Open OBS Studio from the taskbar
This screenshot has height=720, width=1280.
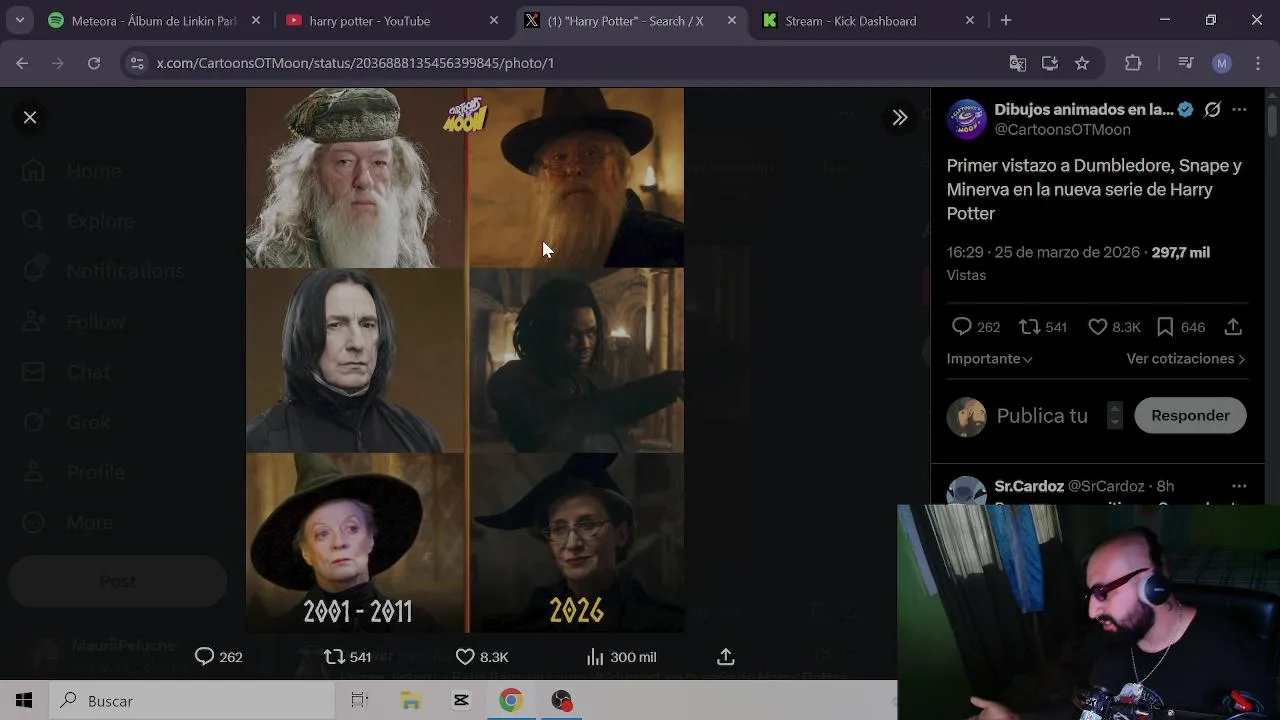click(561, 700)
